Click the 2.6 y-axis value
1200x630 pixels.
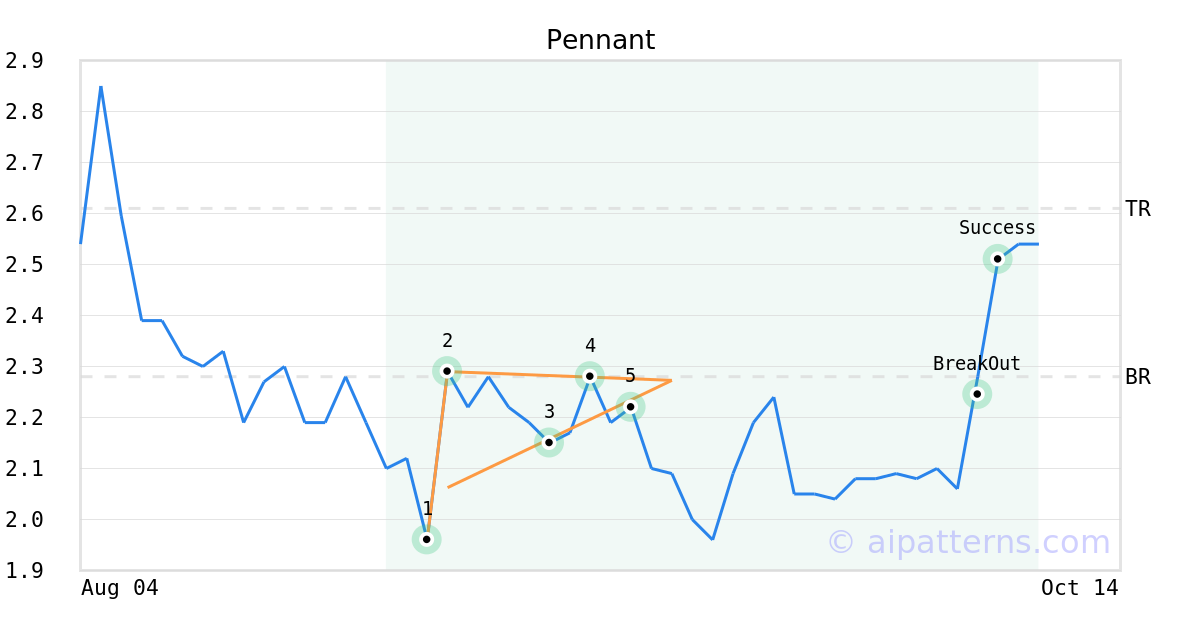point(24,214)
